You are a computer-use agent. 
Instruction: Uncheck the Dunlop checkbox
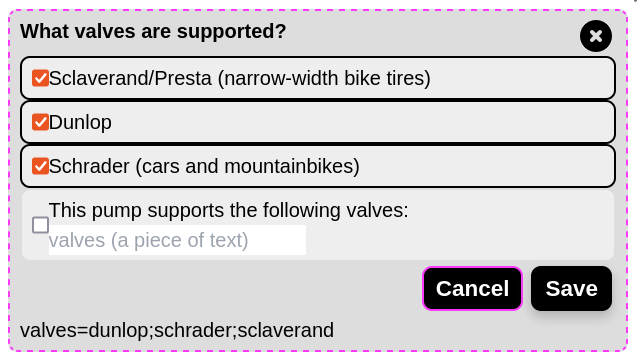point(40,122)
